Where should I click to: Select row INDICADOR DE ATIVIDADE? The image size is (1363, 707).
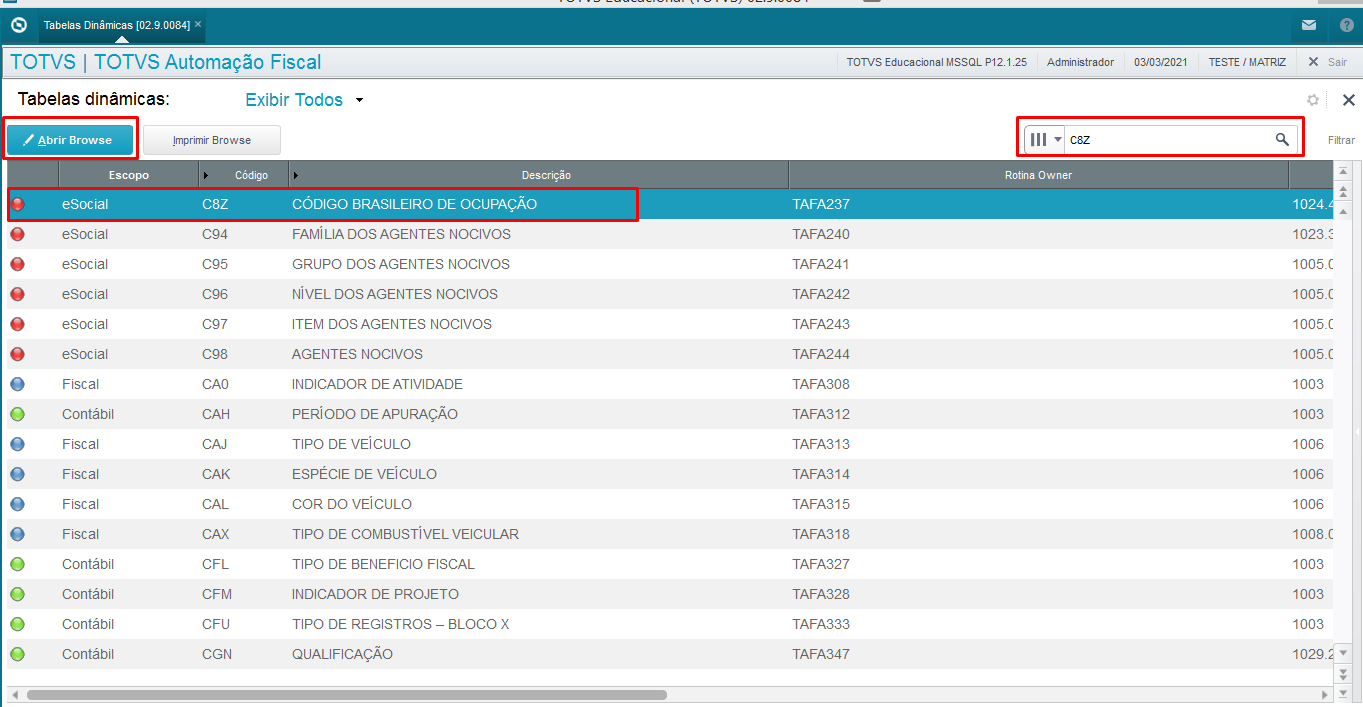pos(670,384)
